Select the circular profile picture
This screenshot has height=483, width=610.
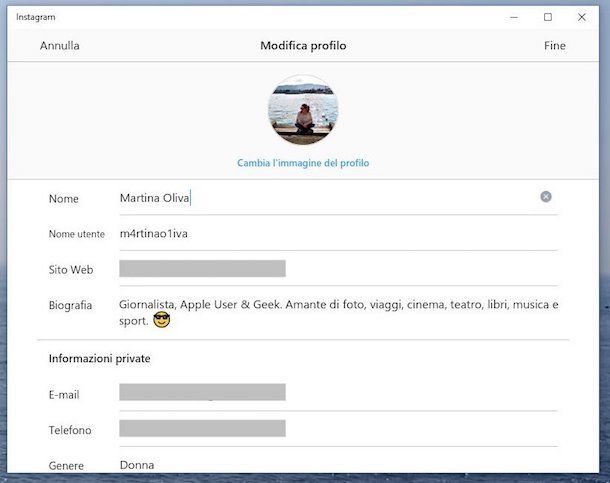point(303,110)
